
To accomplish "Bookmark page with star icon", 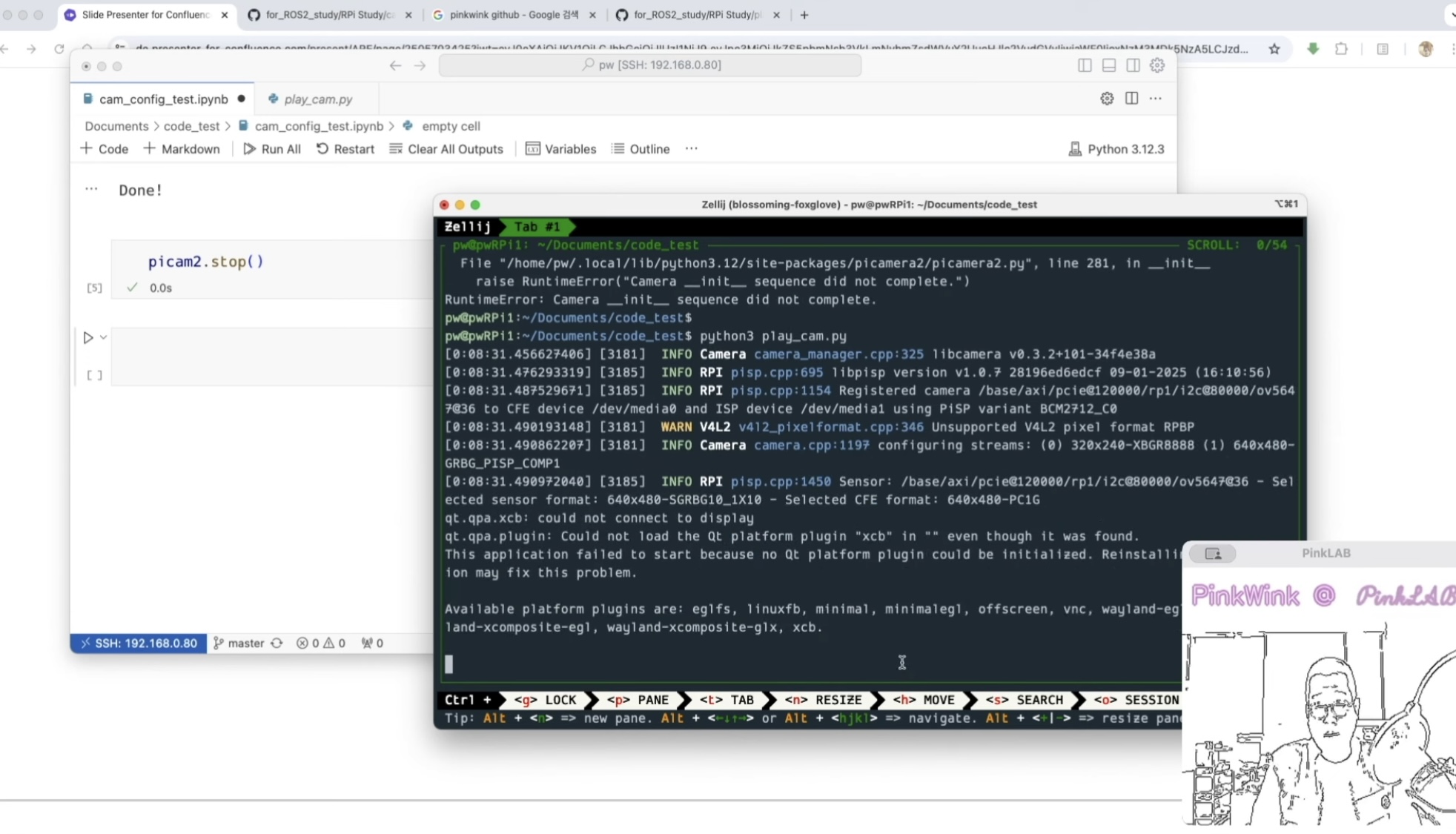I will pyautogui.click(x=1274, y=49).
